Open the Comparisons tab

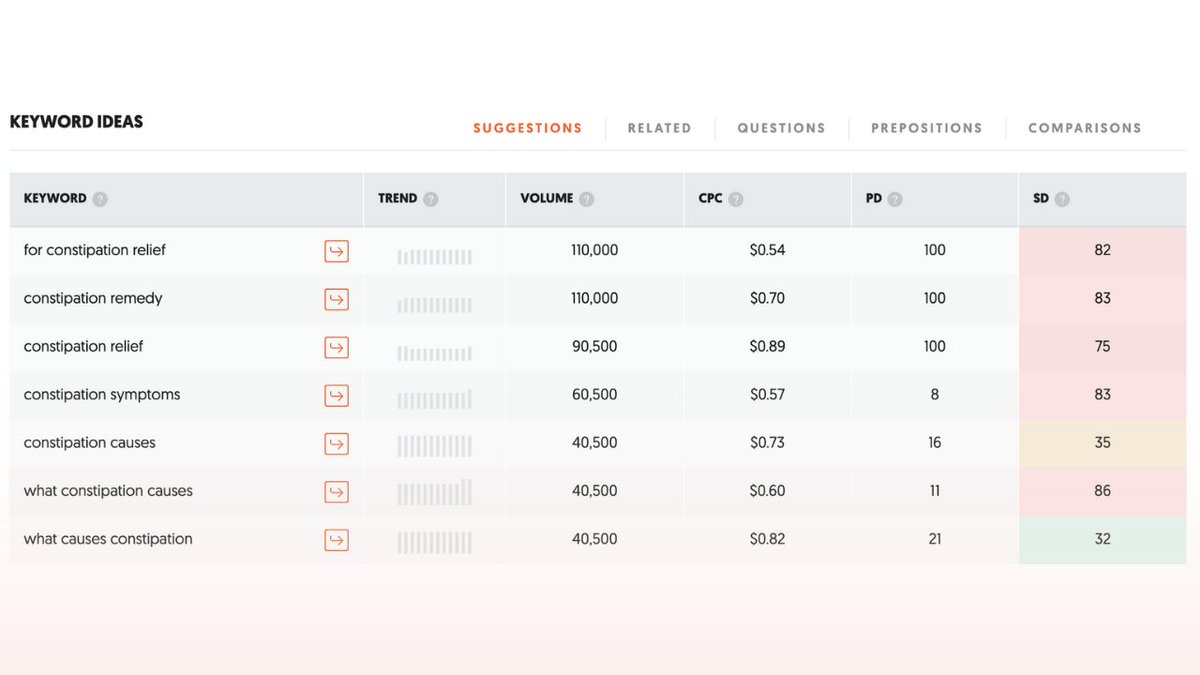point(1085,128)
